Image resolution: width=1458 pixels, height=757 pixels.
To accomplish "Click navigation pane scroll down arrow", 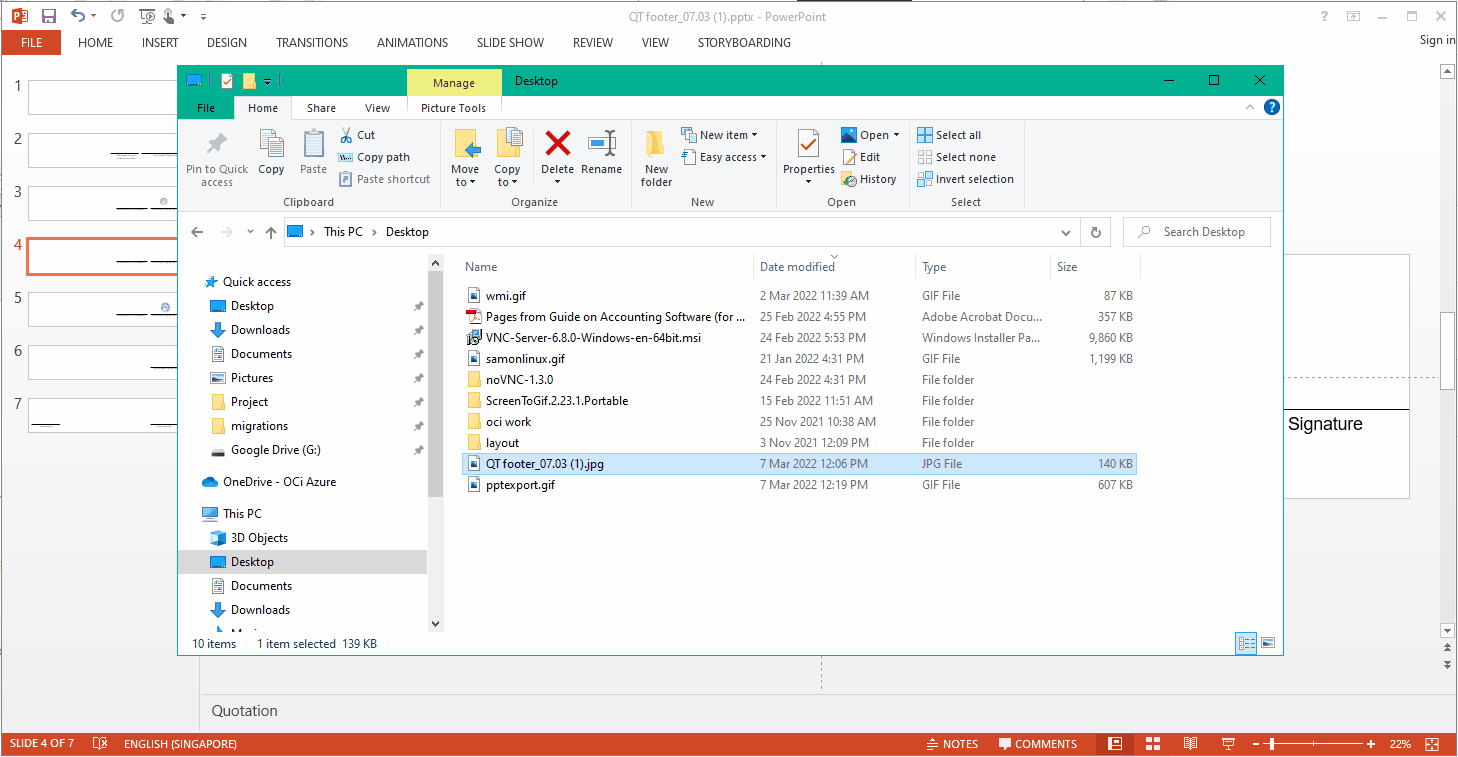I will 435,623.
